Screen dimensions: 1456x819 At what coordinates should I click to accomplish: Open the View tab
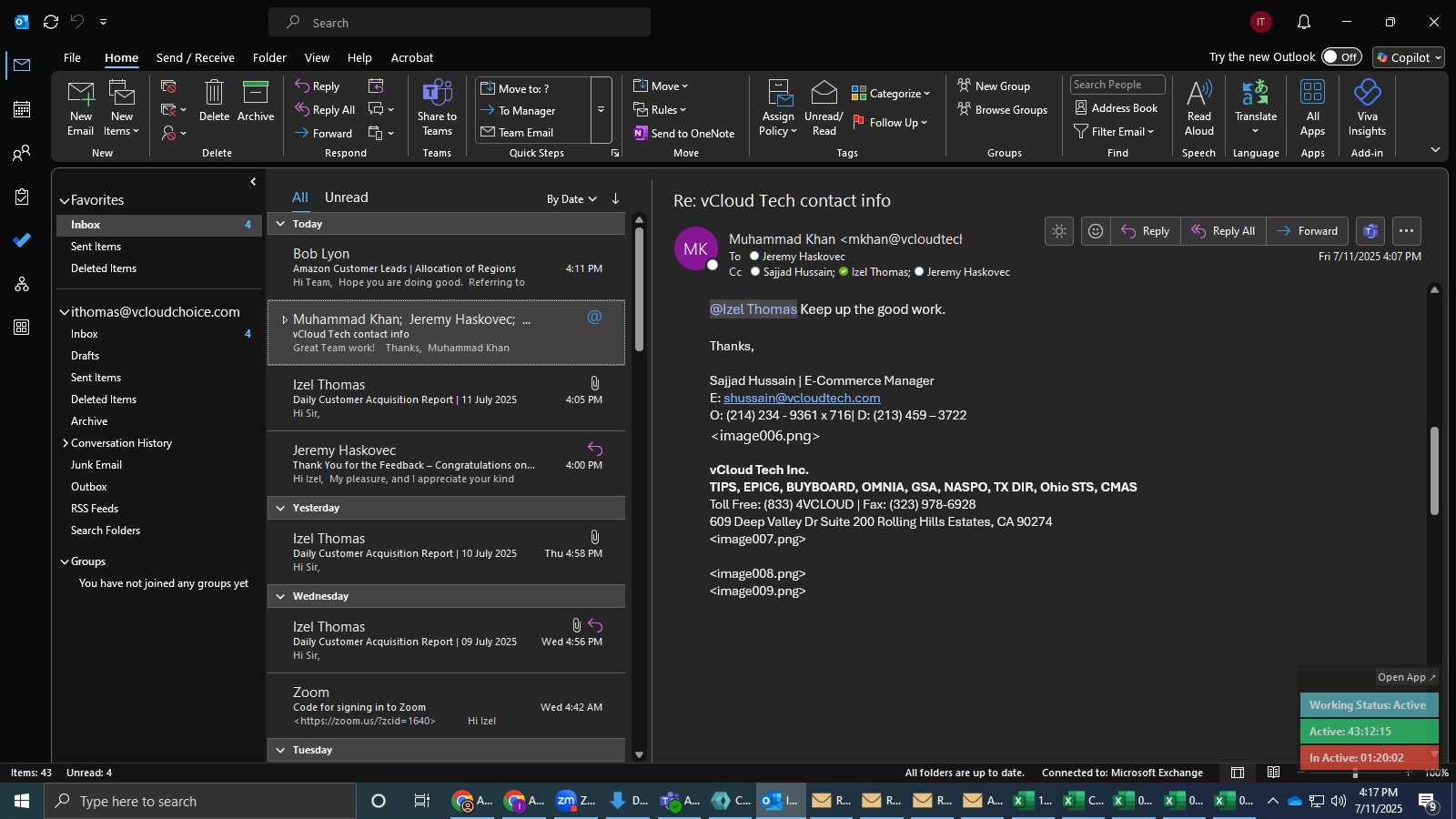pyautogui.click(x=317, y=57)
